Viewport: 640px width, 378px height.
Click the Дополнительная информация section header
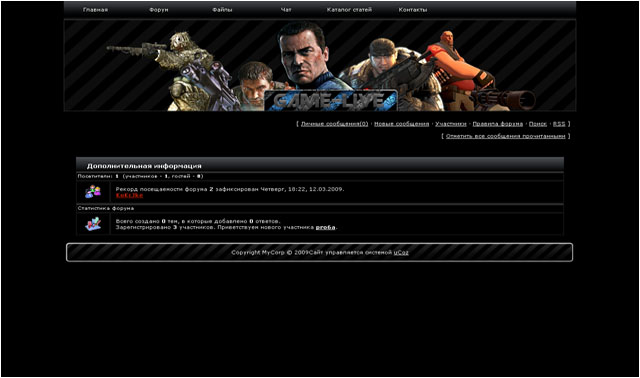(x=320, y=165)
